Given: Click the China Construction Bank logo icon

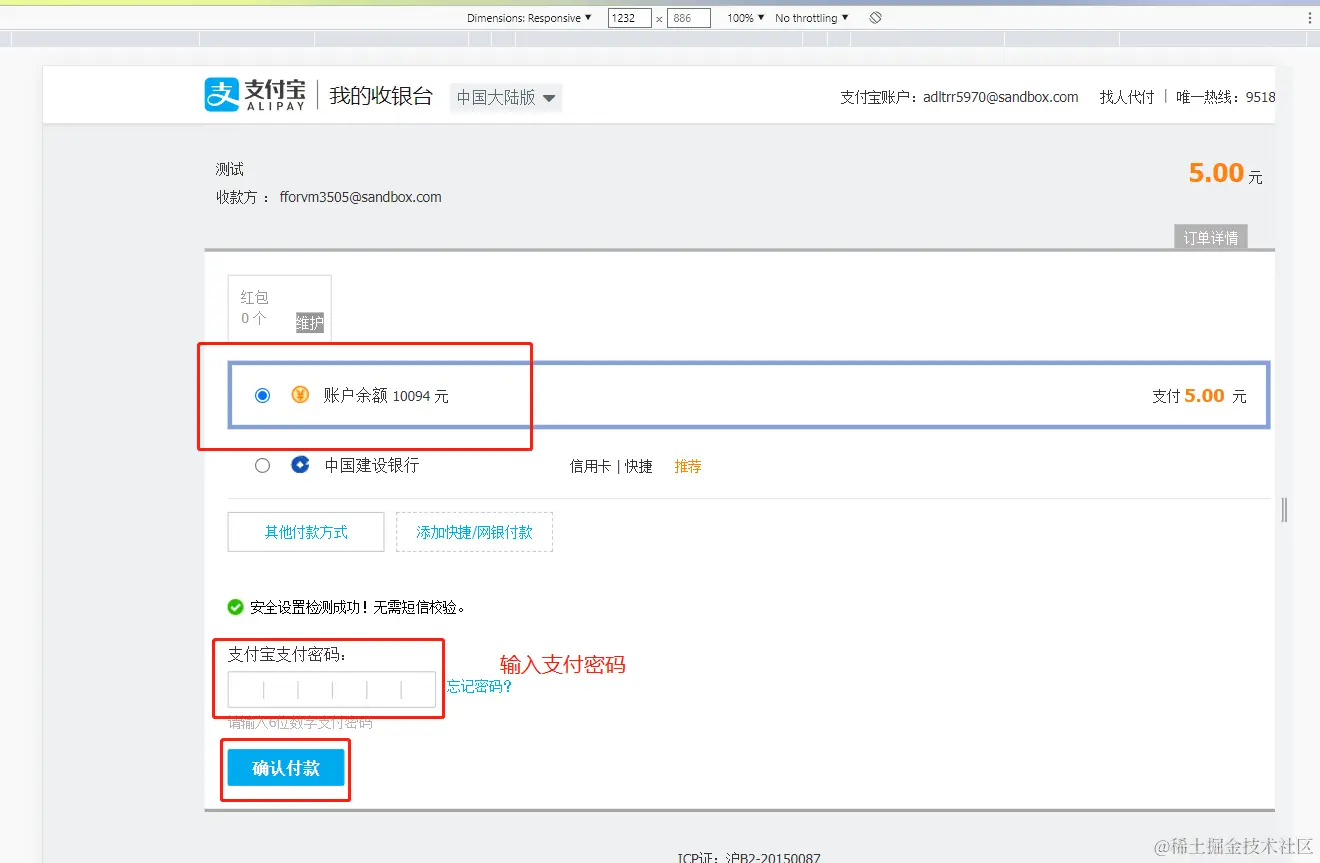Looking at the screenshot, I should coord(300,465).
